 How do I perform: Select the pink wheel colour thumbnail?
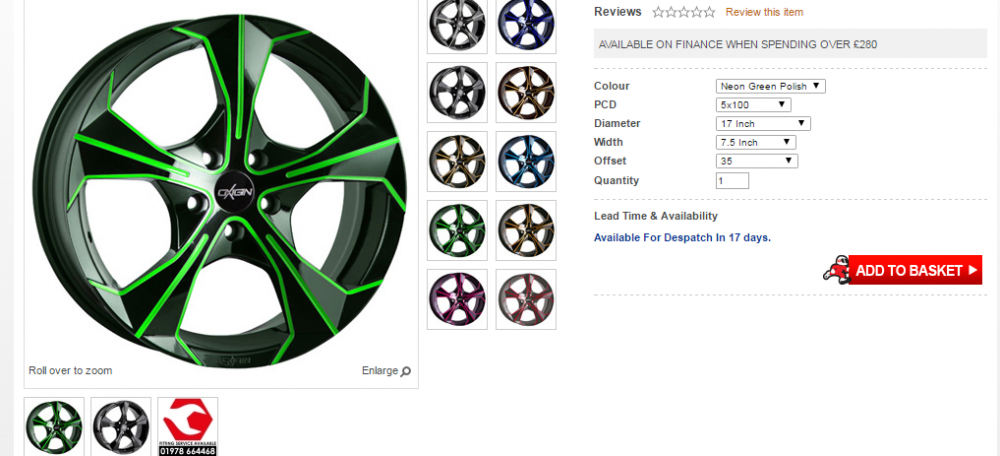457,299
